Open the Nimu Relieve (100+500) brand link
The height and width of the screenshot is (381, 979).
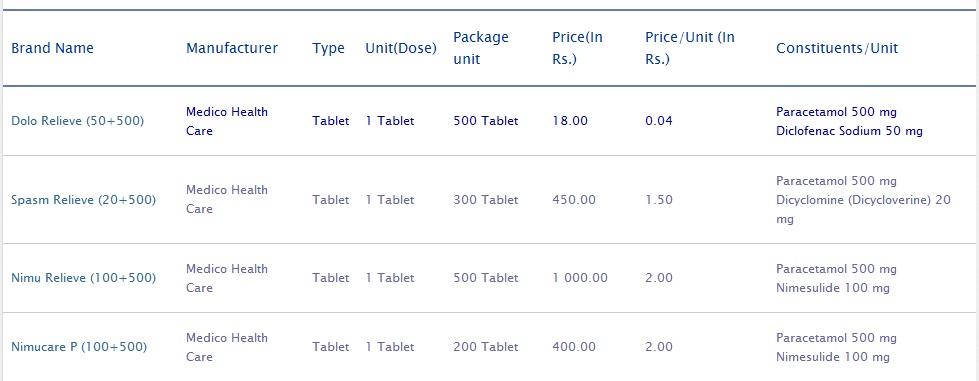(x=84, y=278)
